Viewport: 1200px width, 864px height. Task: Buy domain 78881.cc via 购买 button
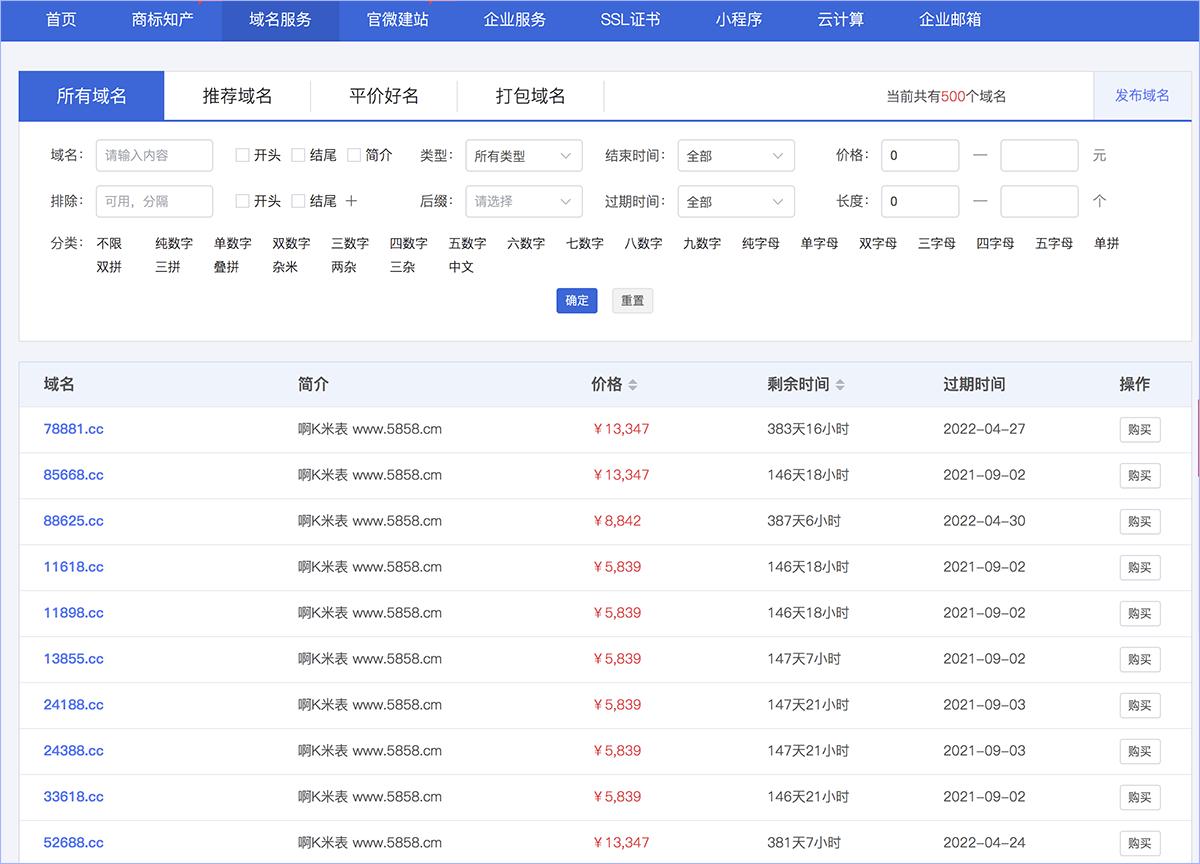click(1140, 429)
